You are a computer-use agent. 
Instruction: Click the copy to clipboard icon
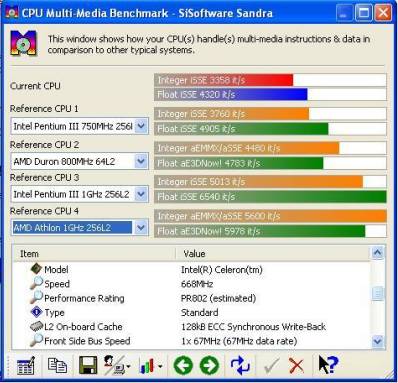tap(57, 365)
